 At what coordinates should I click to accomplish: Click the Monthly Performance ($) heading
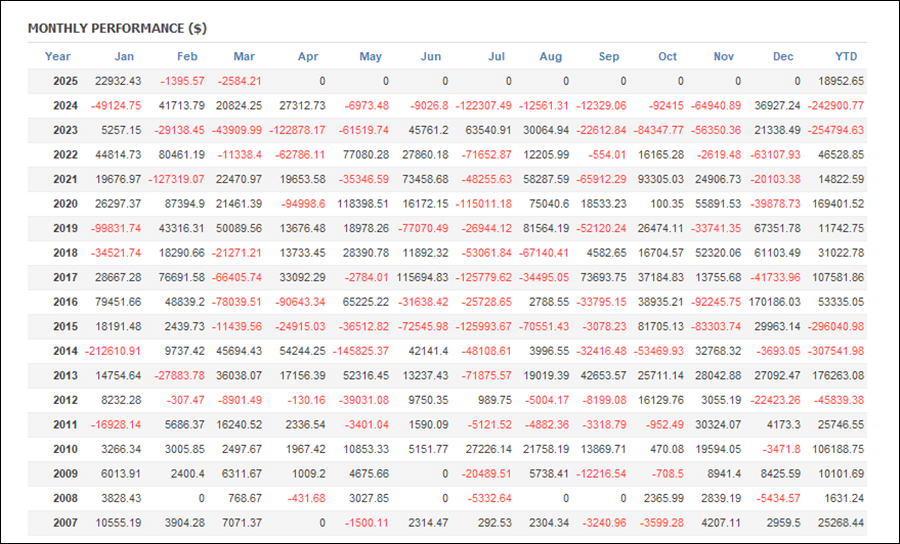point(117,28)
